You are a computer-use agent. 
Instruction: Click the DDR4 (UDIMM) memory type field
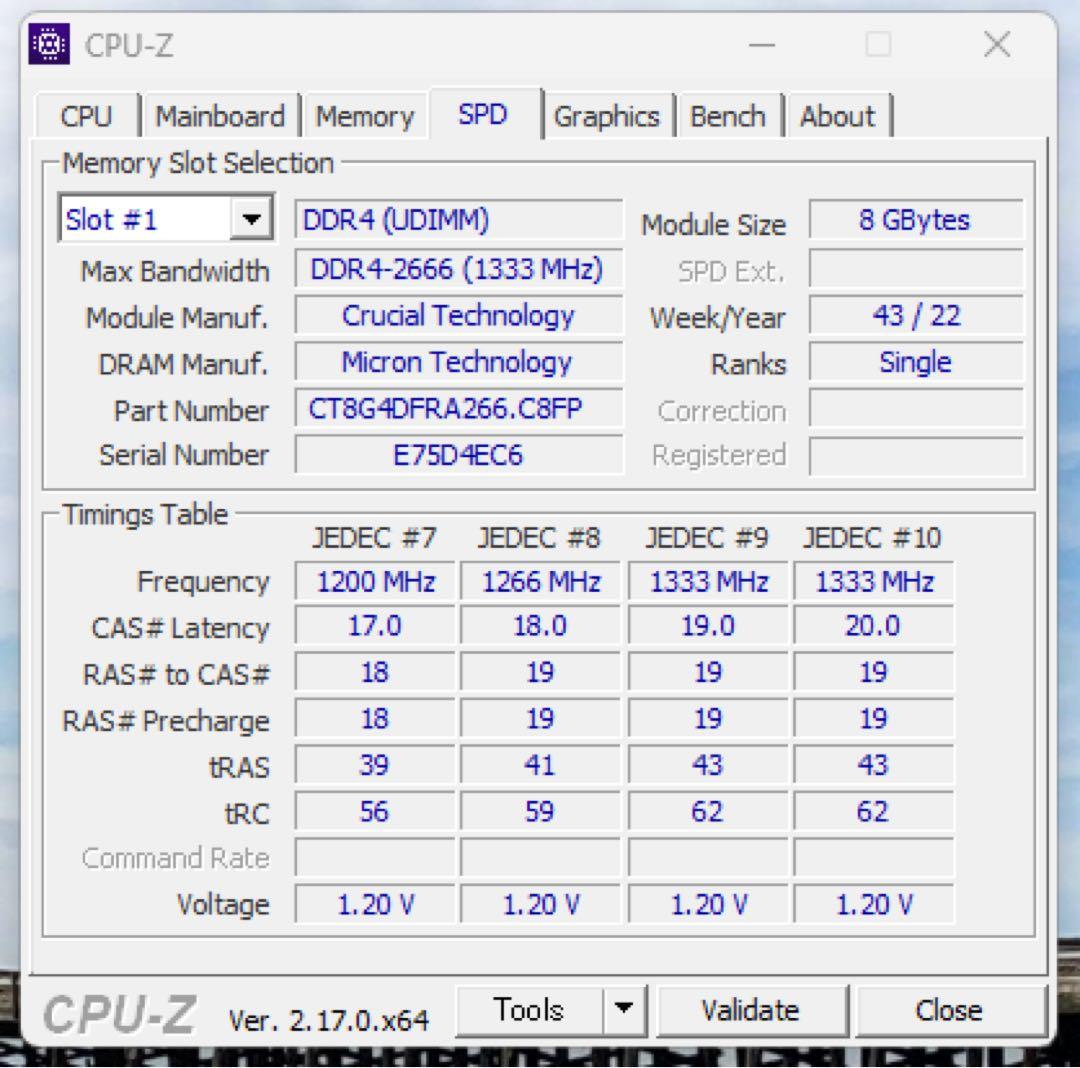pyautogui.click(x=459, y=220)
